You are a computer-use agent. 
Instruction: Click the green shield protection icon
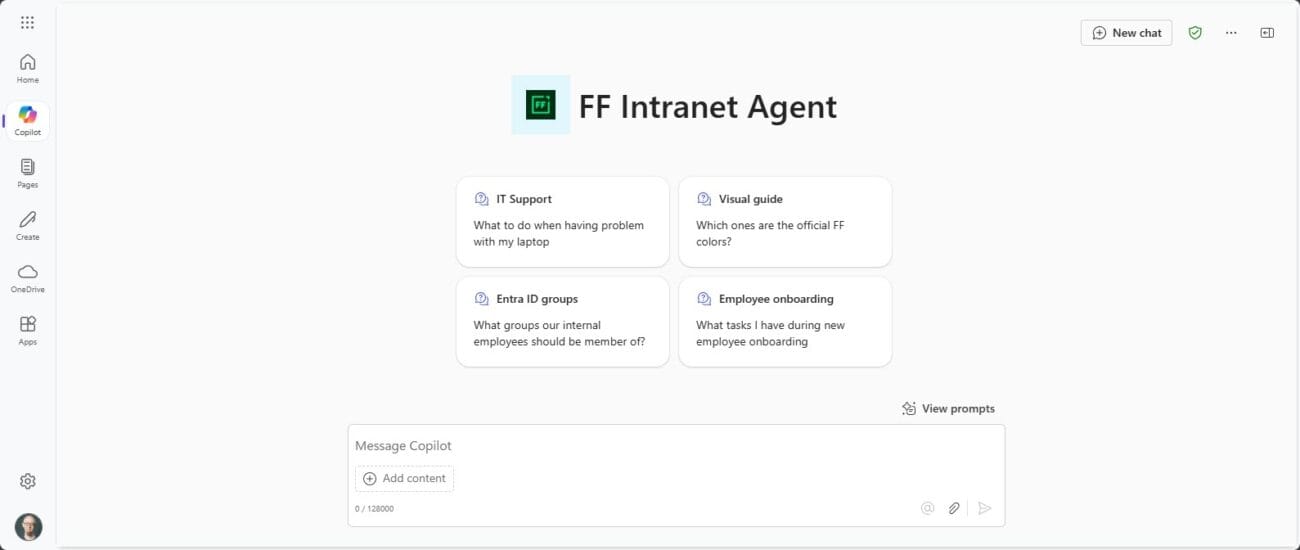1194,33
